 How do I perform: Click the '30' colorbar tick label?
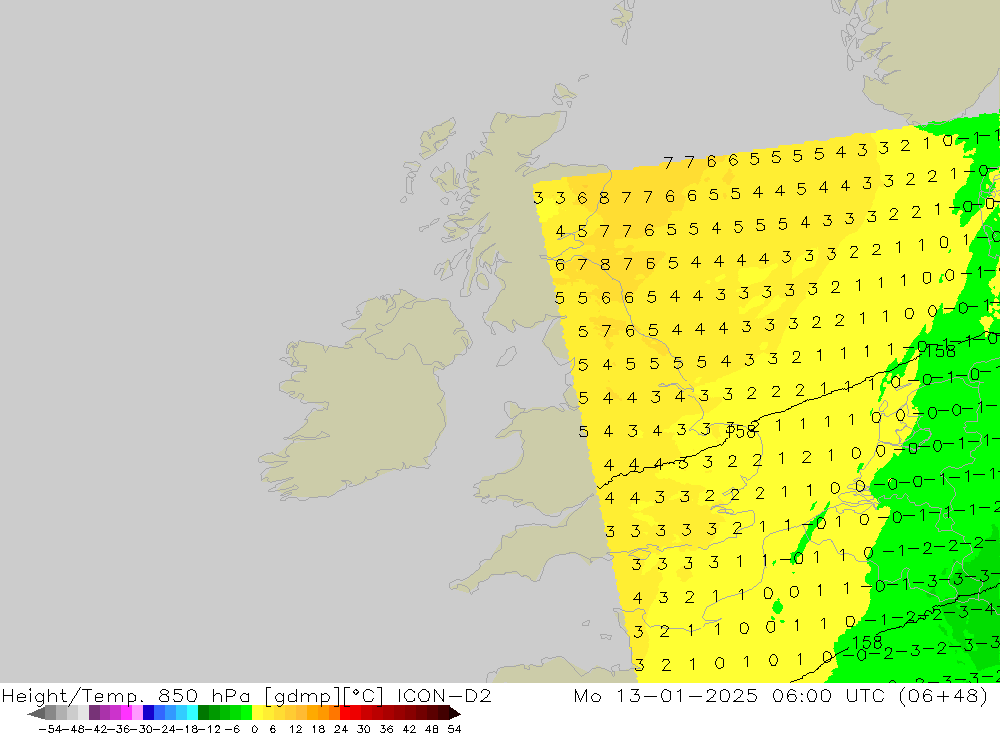[364, 729]
